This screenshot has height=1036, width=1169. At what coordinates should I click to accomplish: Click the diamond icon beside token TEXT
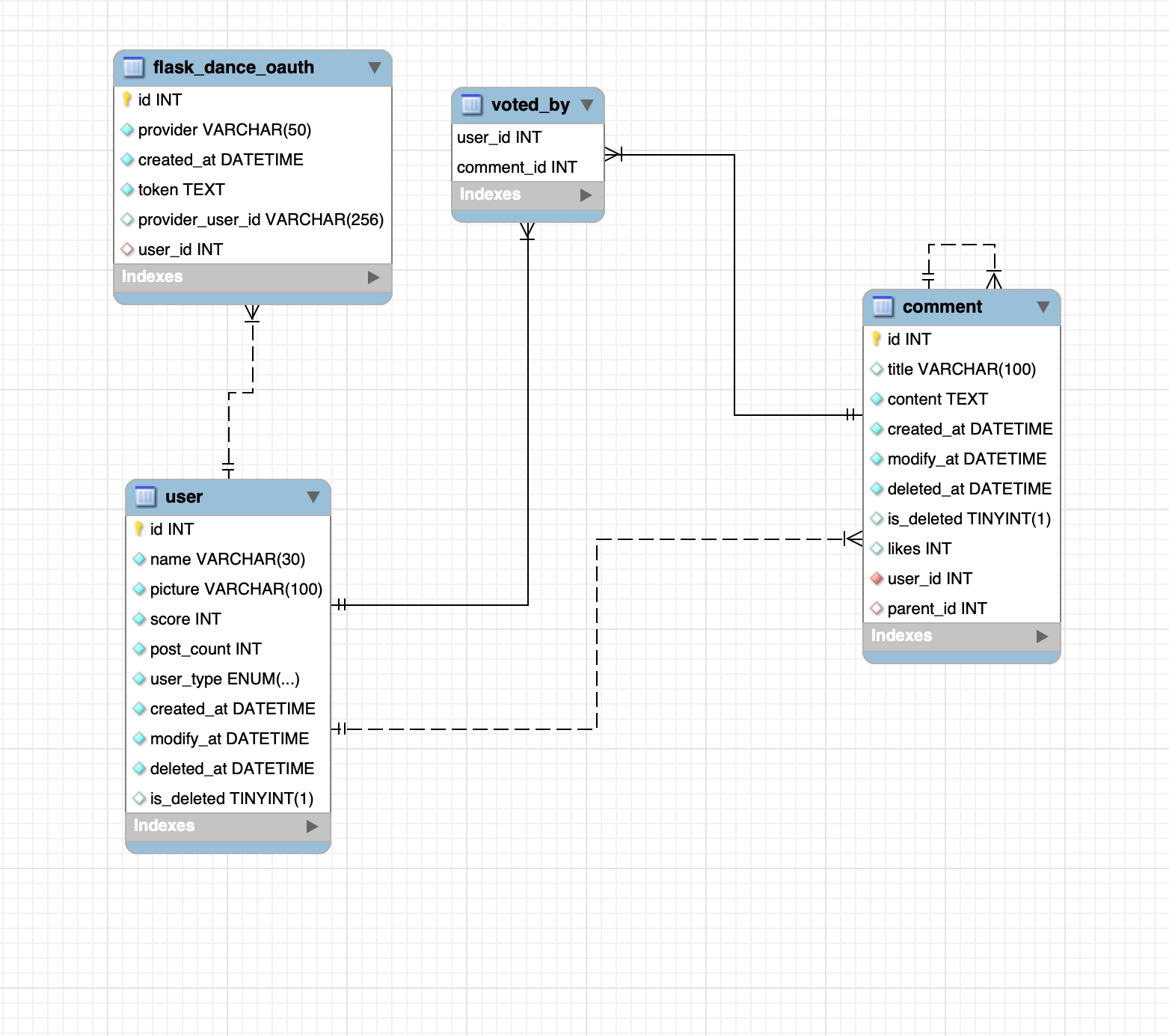(x=128, y=189)
